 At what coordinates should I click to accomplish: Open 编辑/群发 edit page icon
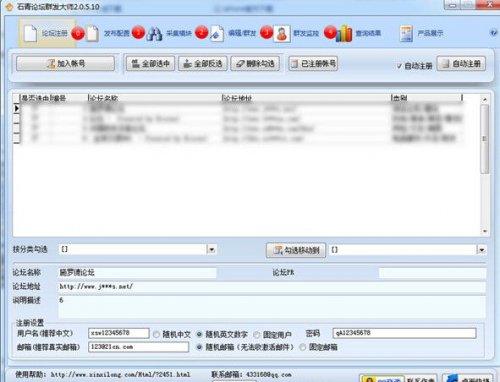point(217,34)
